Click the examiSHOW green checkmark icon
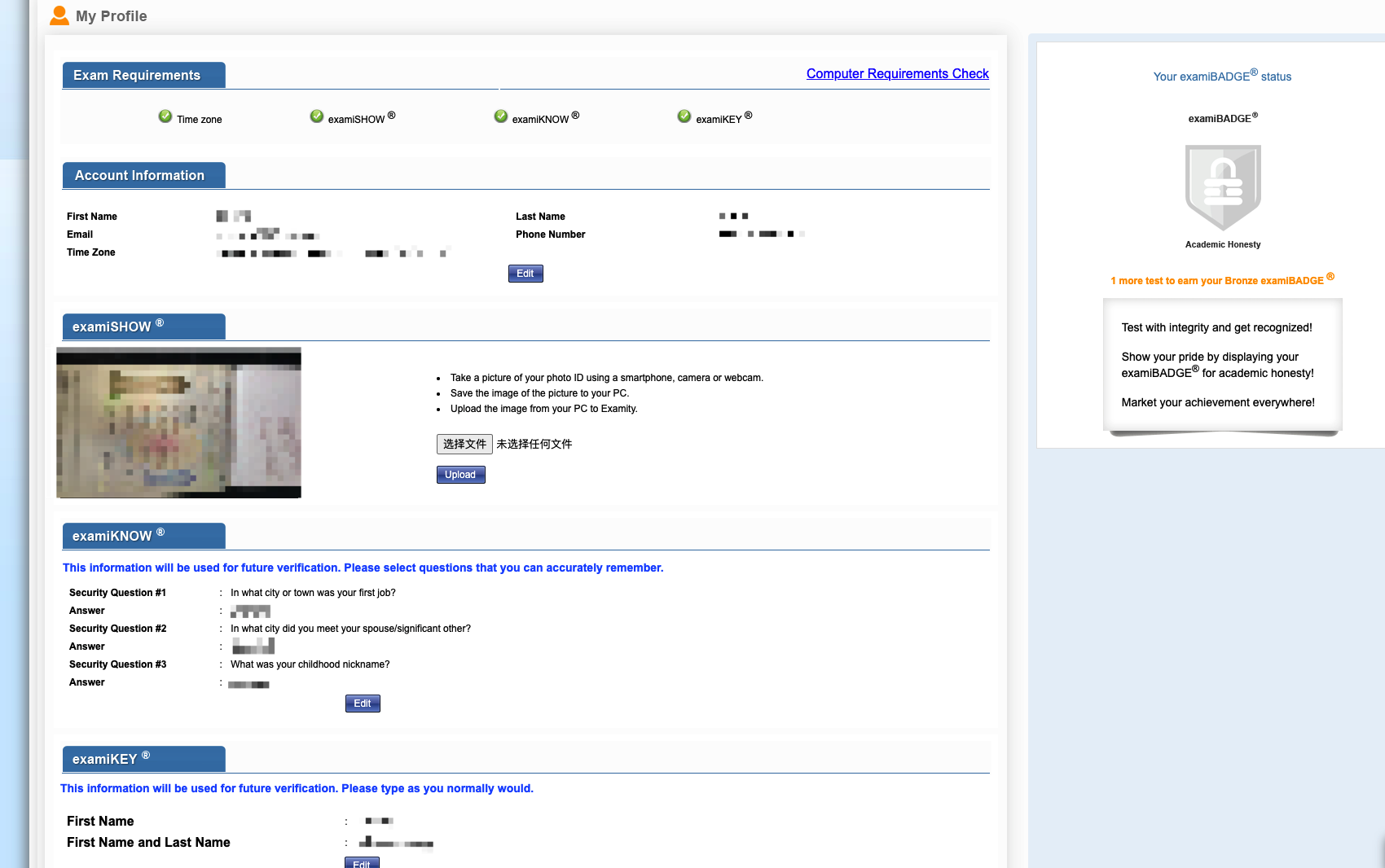 tap(317, 116)
